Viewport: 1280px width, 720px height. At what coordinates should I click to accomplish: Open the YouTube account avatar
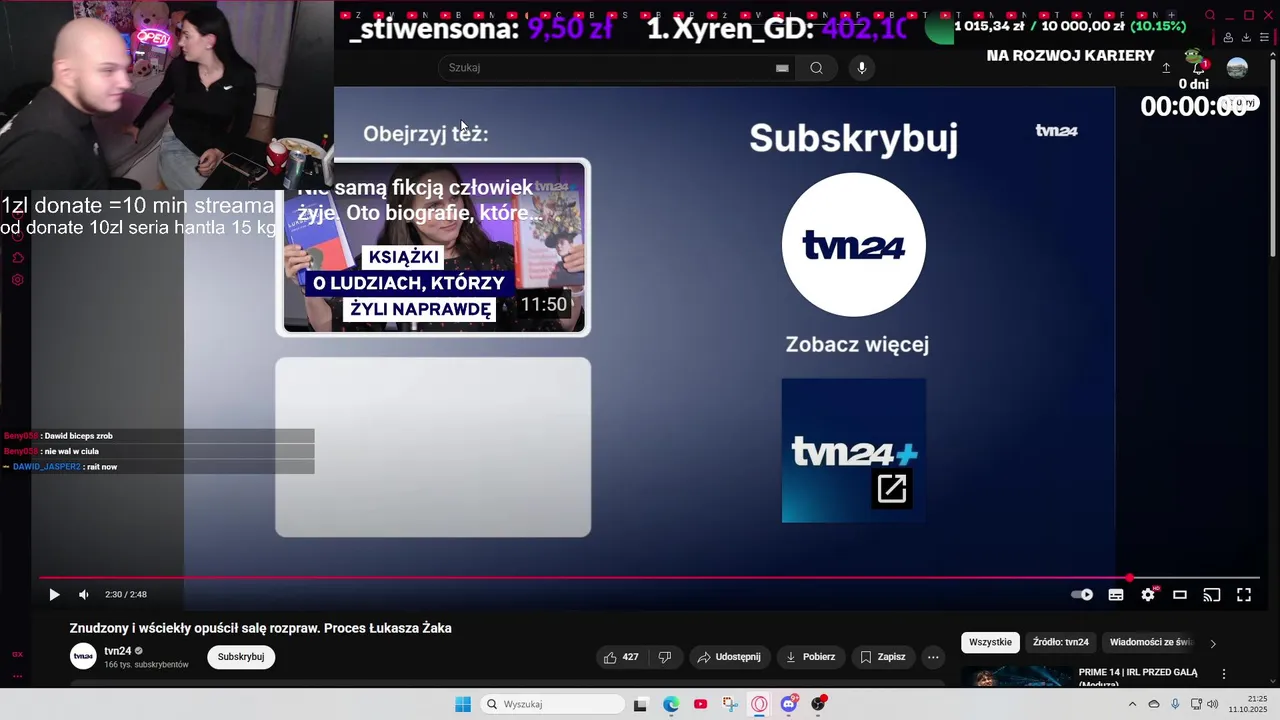(1237, 68)
